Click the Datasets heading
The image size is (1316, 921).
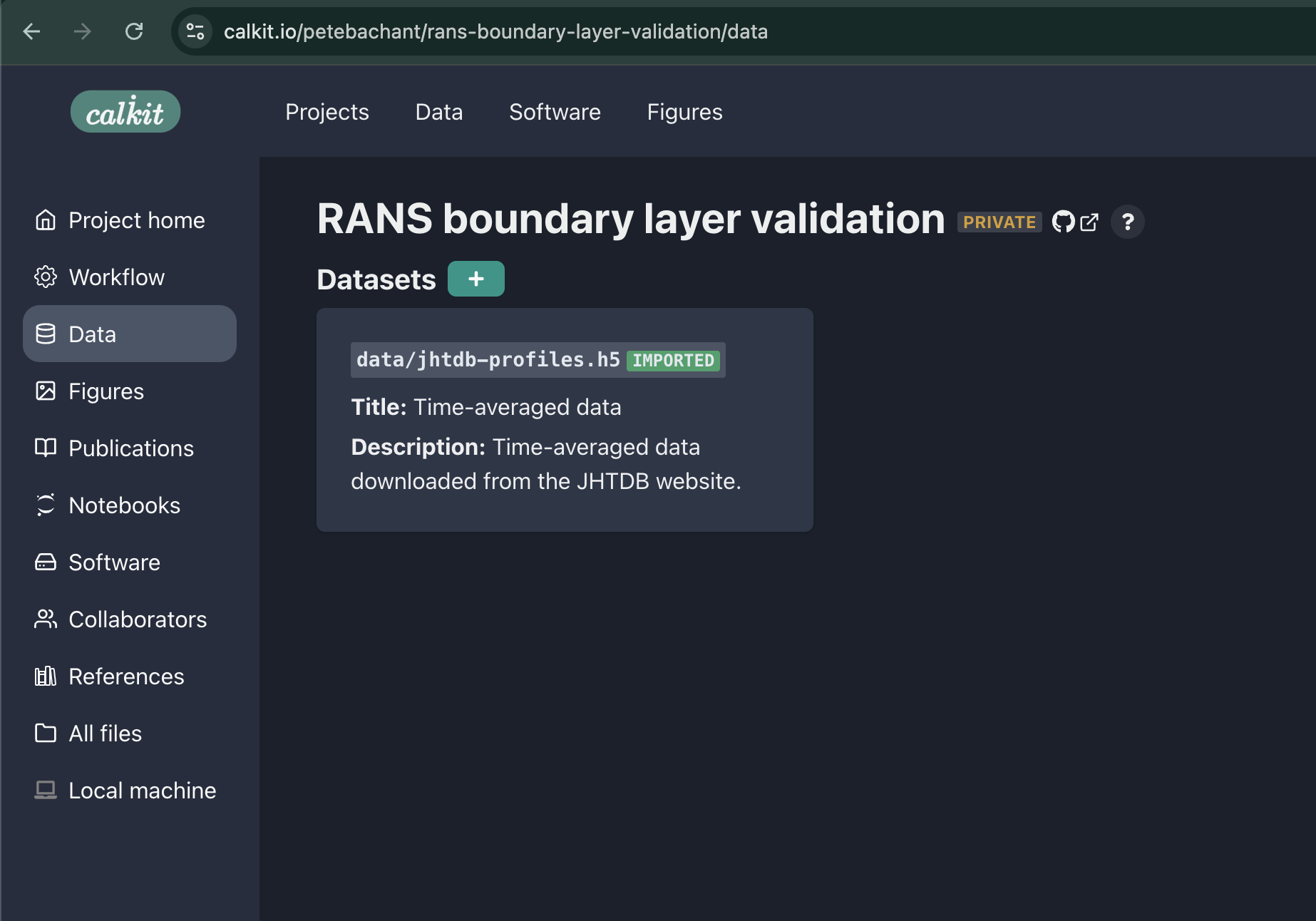376,279
